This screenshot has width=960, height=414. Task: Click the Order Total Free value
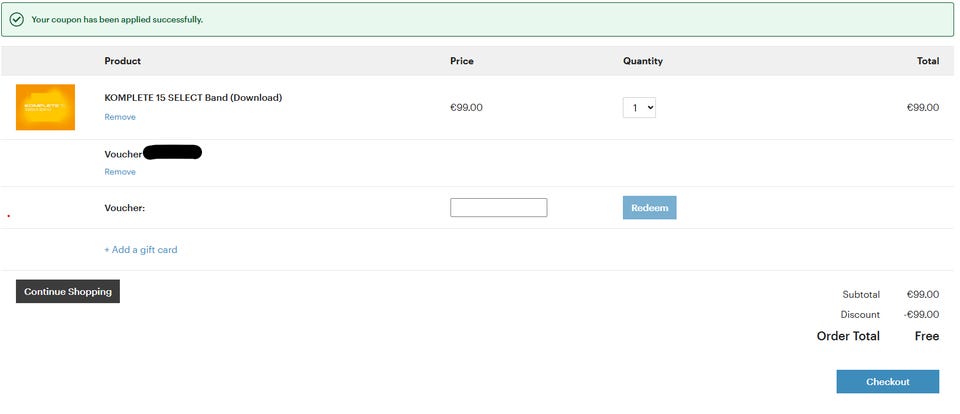click(x=927, y=336)
